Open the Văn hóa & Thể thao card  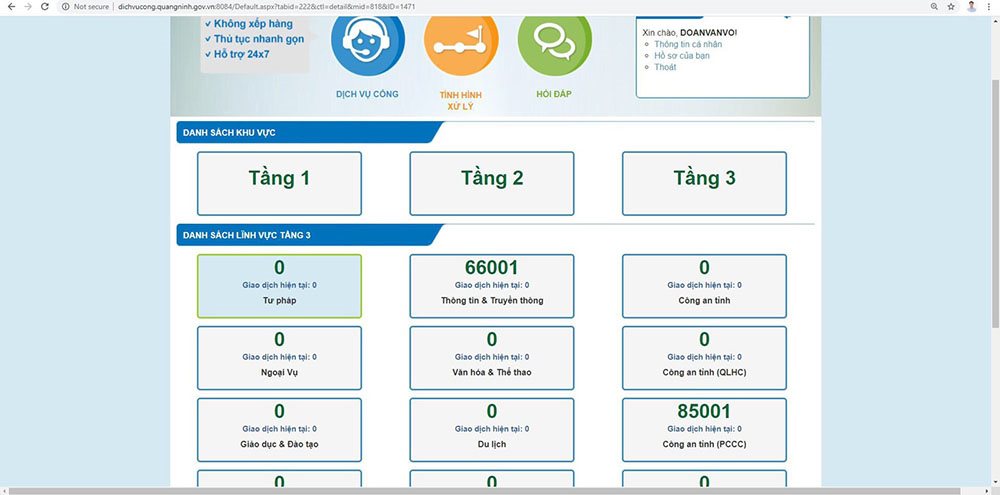point(492,358)
